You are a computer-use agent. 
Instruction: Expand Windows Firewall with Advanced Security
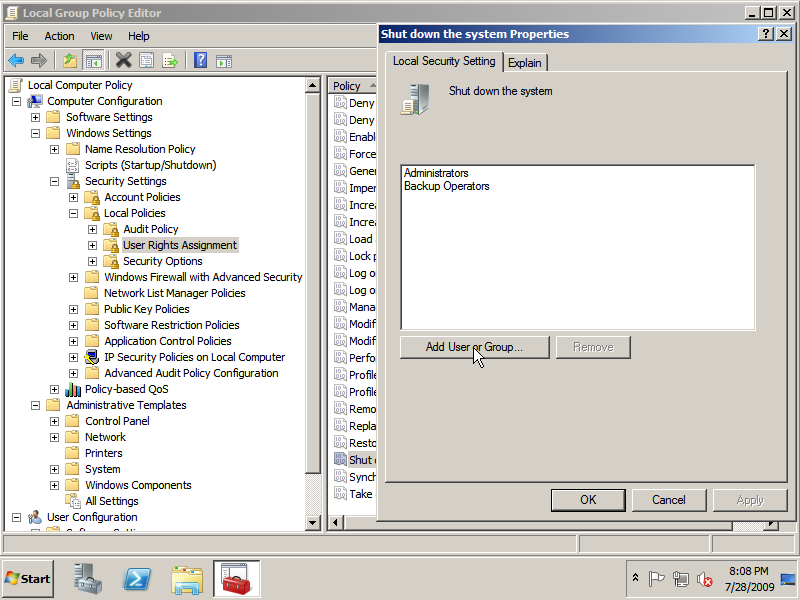tap(73, 278)
